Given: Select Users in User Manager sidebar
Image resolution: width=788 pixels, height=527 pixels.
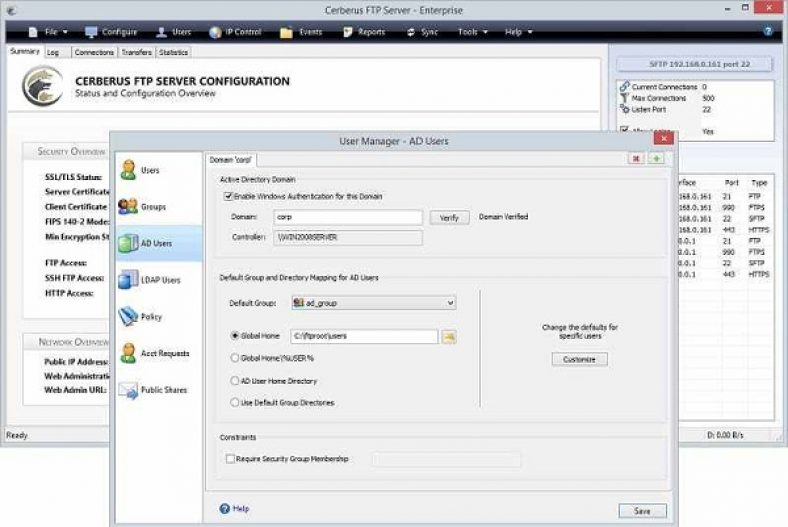Looking at the screenshot, I should tap(158, 170).
